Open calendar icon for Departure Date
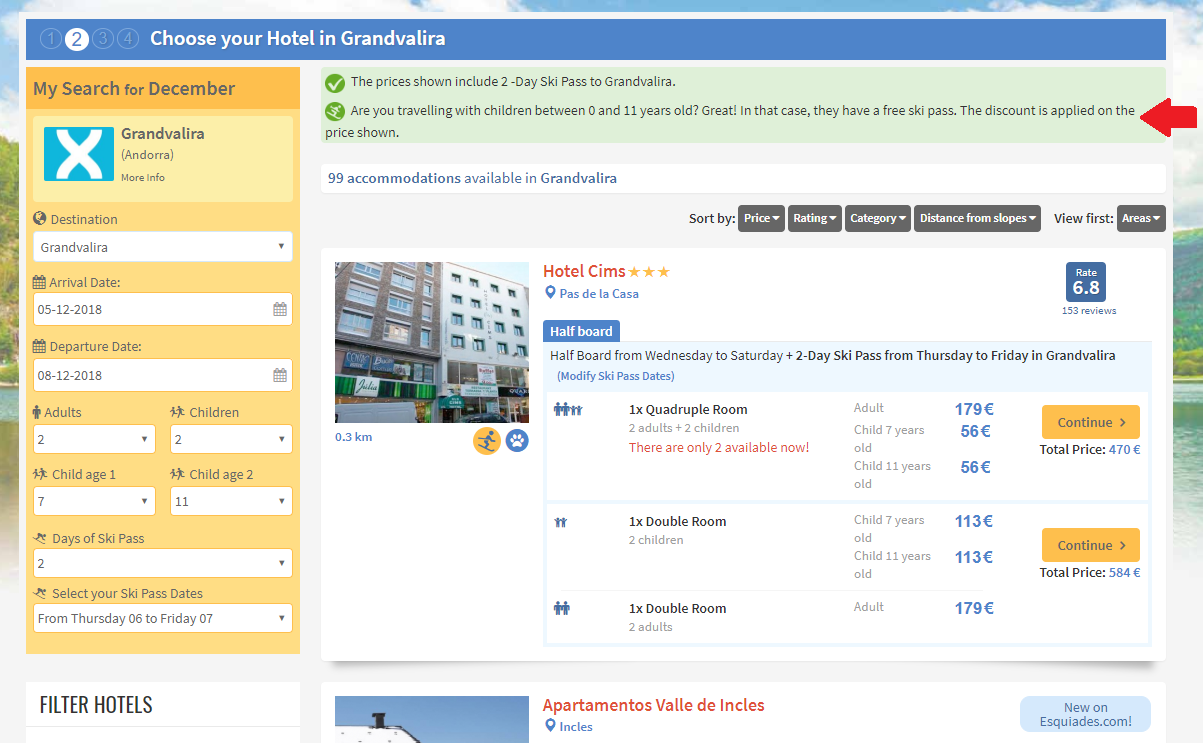 click(x=280, y=376)
